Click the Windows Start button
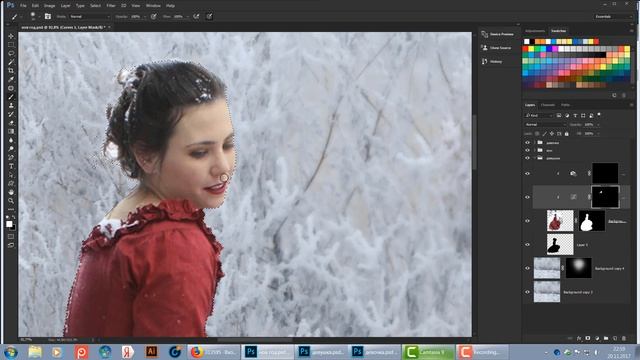This screenshot has height=360, width=640. click(11, 352)
